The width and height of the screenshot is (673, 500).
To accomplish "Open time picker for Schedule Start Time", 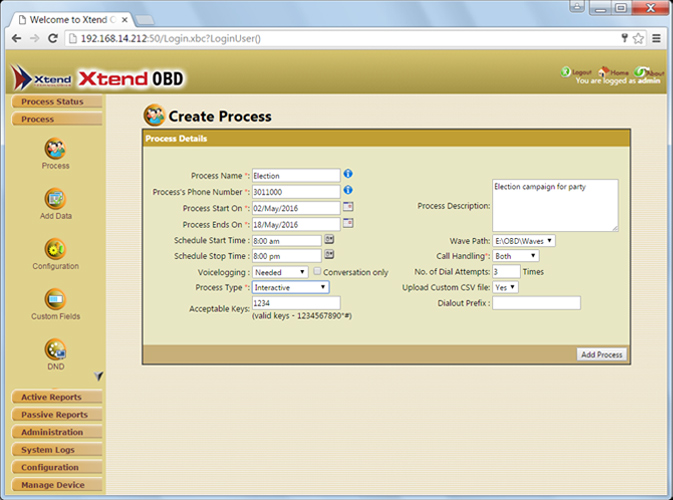I will (x=329, y=239).
